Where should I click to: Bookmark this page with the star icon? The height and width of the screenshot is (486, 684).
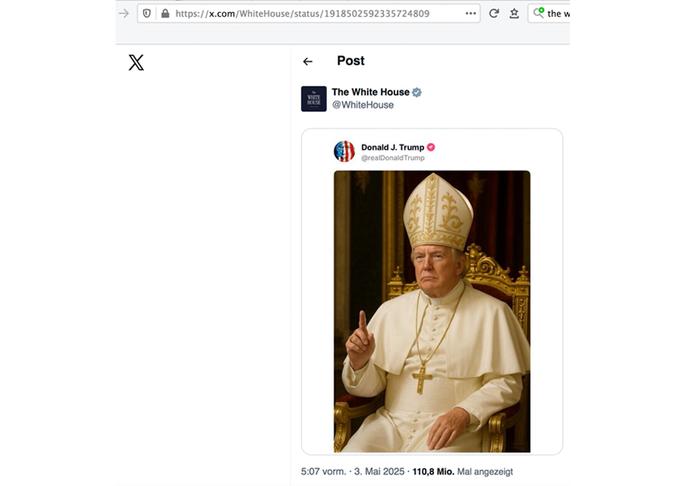click(x=514, y=13)
